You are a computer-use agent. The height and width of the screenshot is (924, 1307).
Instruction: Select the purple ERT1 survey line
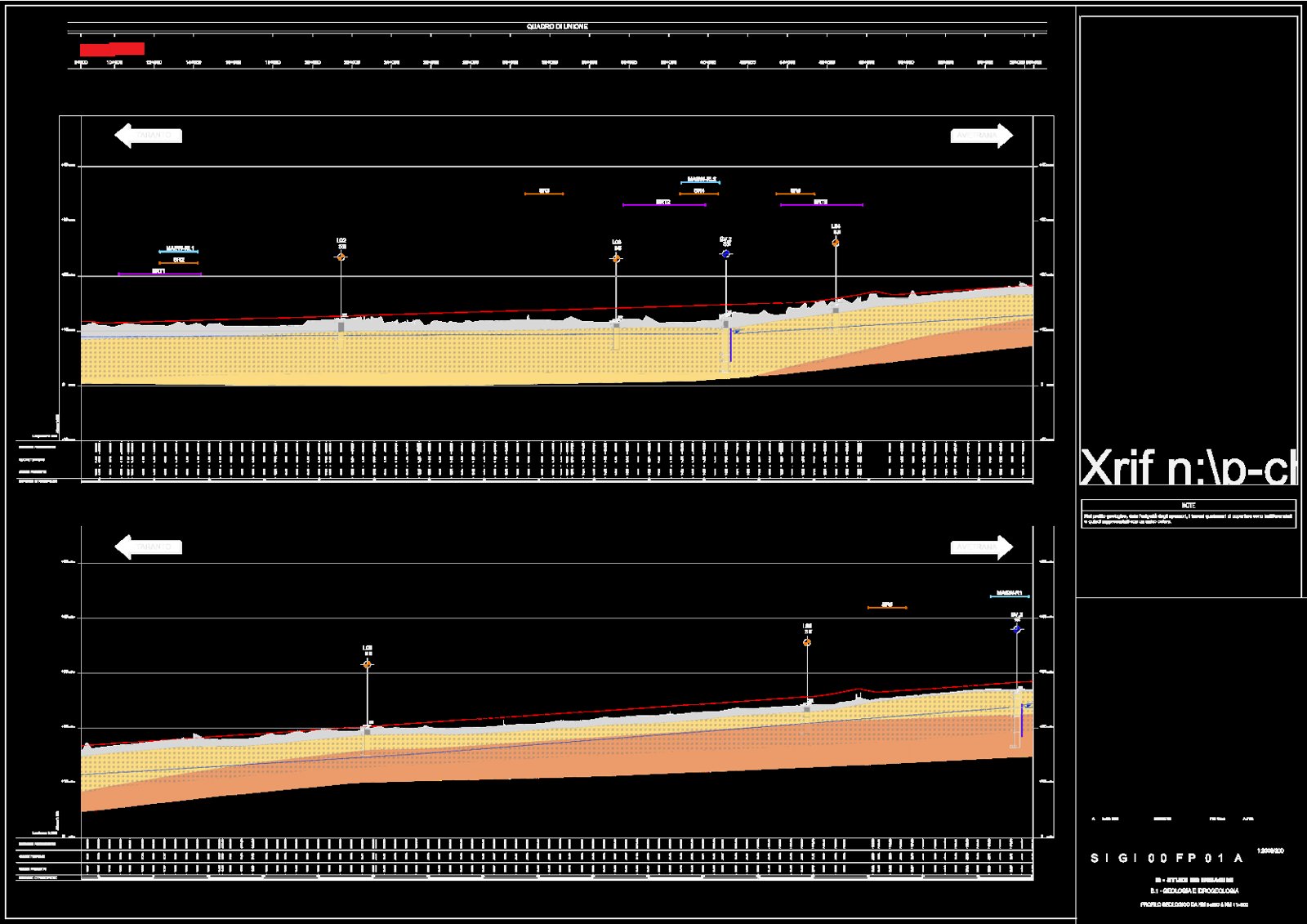159,274
